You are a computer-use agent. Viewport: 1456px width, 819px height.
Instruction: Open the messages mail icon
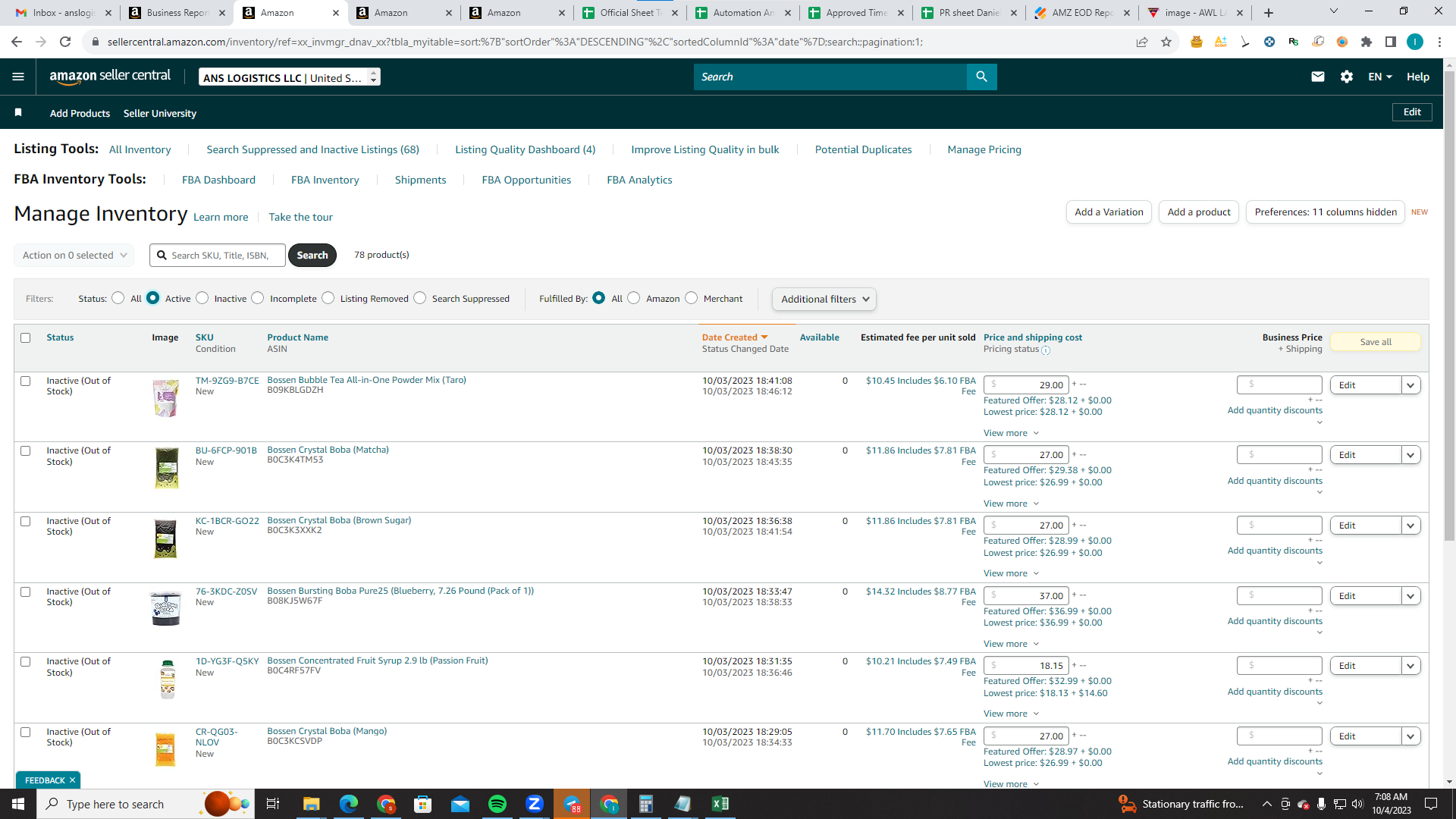(x=1318, y=77)
